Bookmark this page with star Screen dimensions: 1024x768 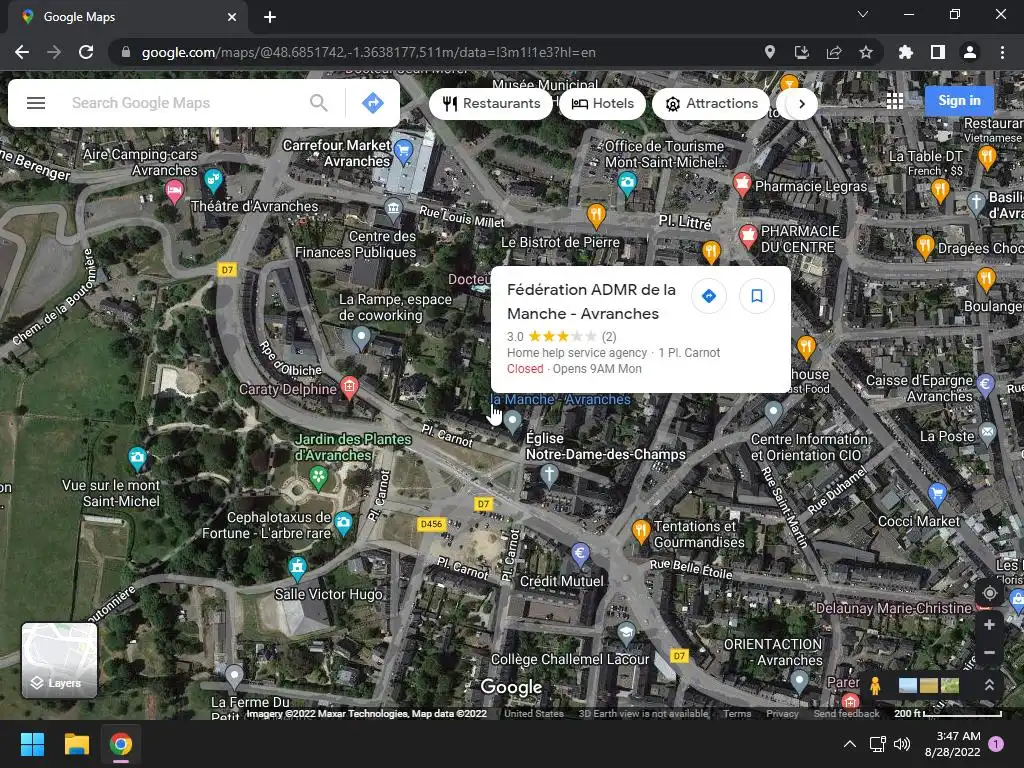(x=866, y=52)
